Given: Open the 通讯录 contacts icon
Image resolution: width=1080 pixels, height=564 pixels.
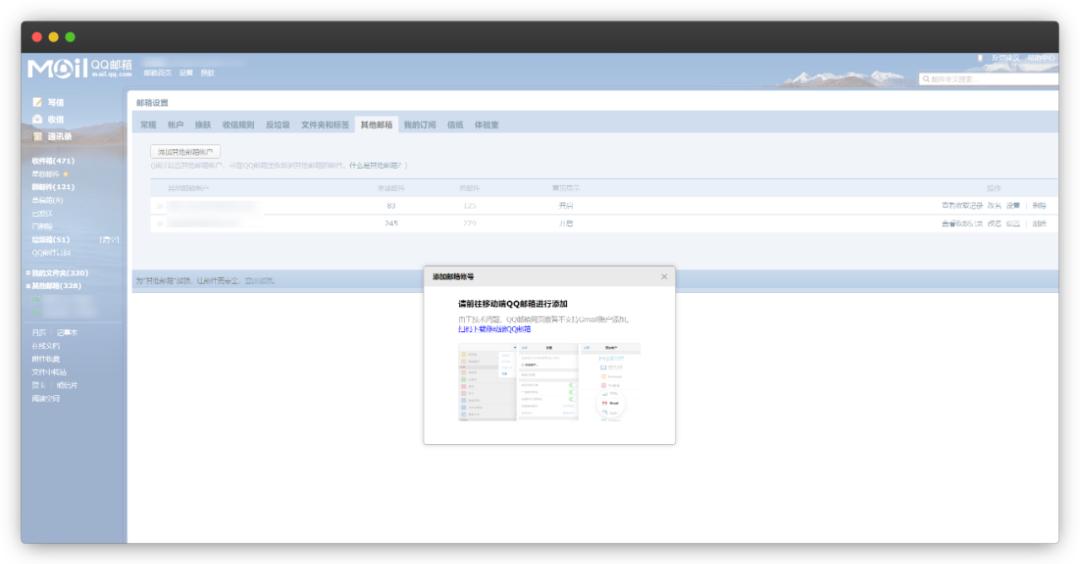Looking at the screenshot, I should pos(37,136).
